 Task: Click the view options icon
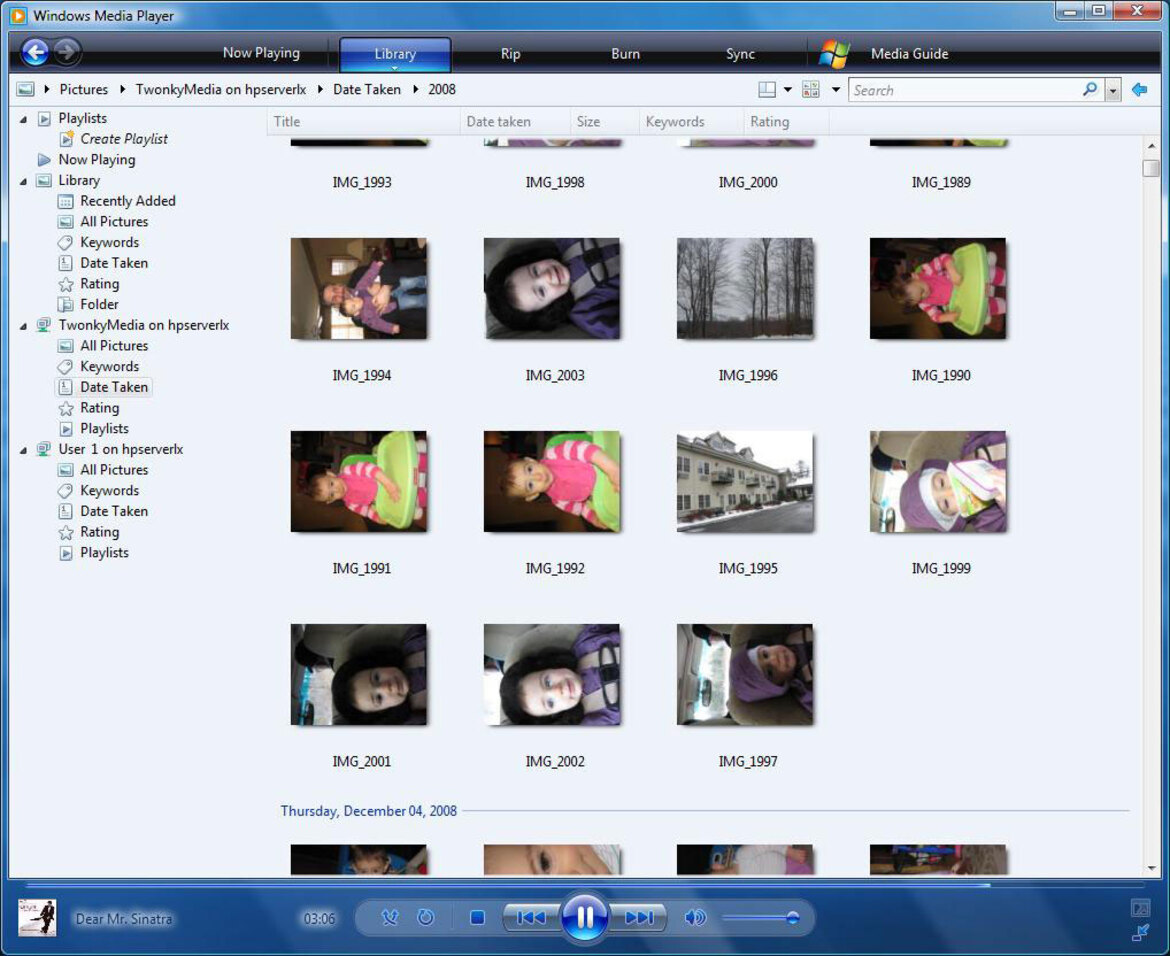[810, 90]
